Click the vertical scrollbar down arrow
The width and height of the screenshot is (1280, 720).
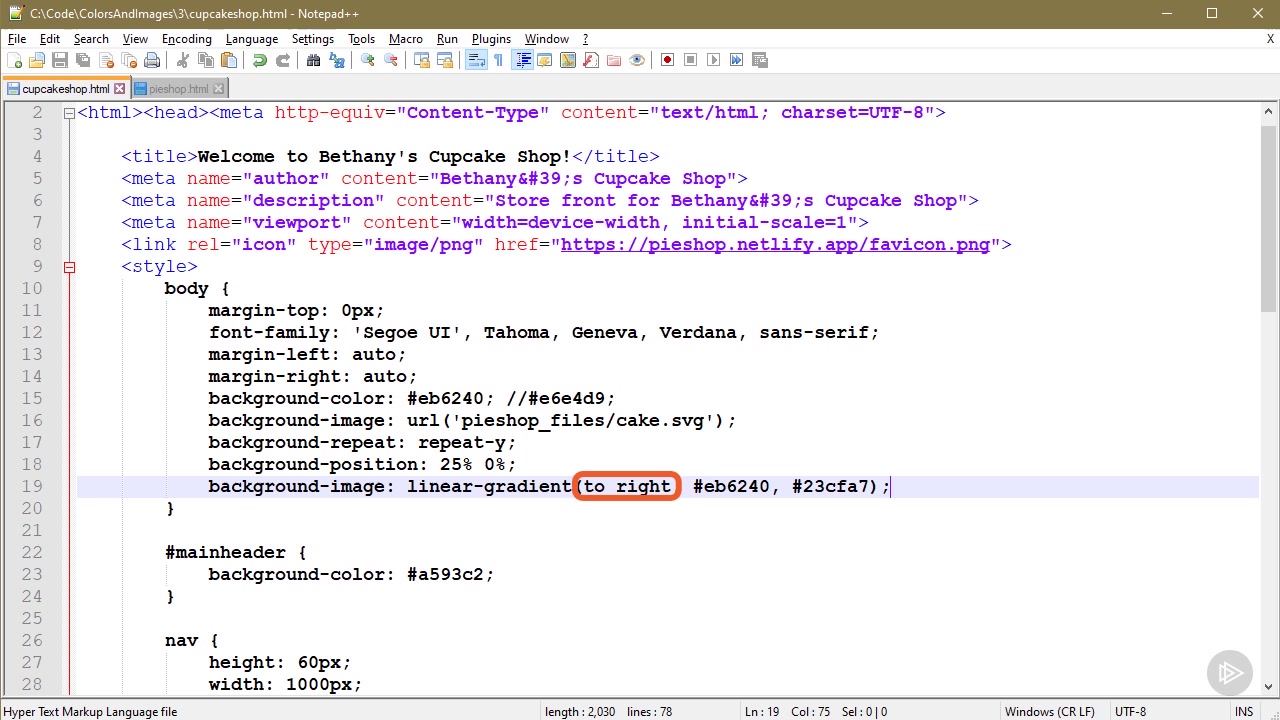(1268, 686)
